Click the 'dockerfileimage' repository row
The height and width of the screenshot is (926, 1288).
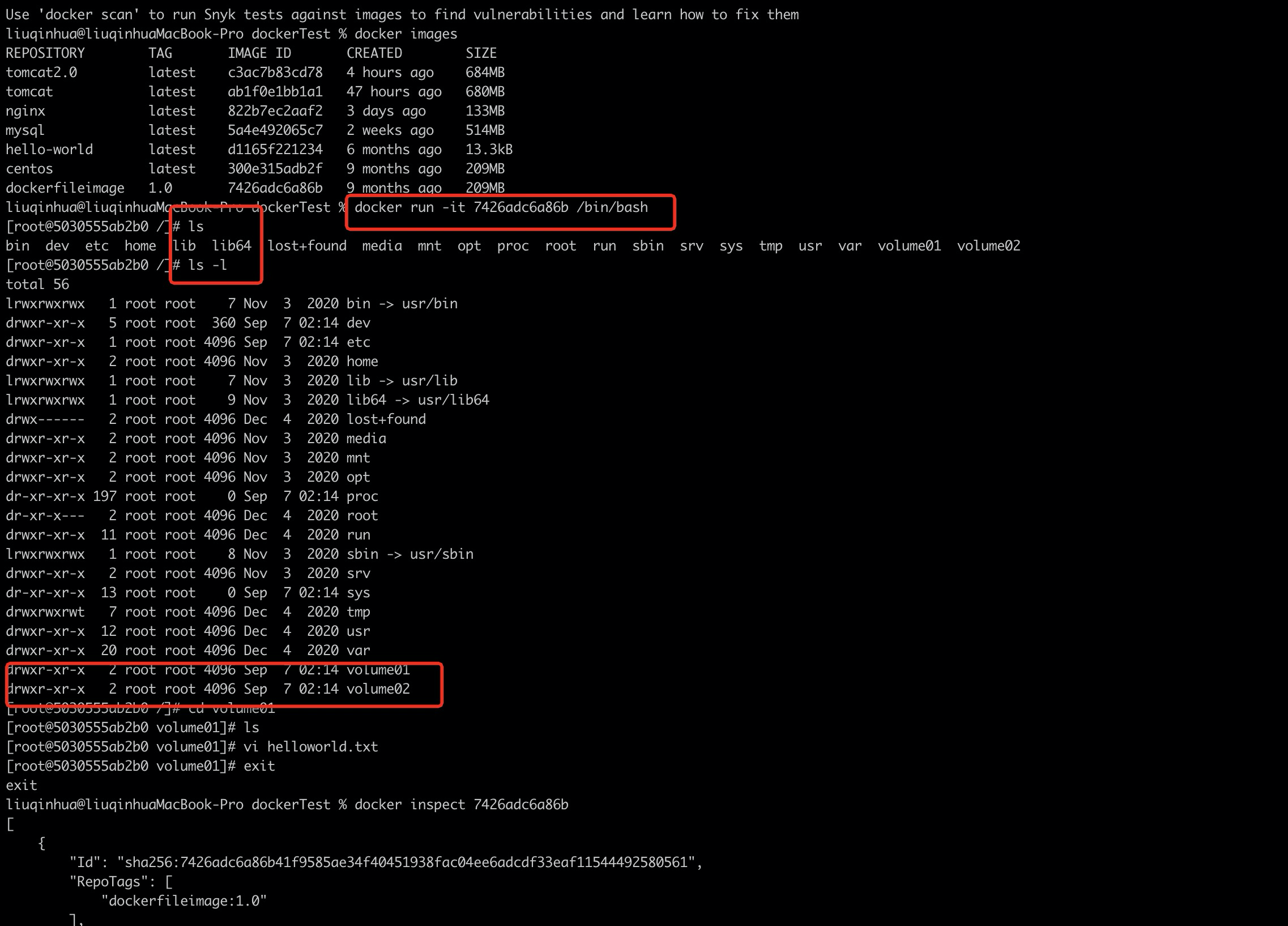point(65,188)
